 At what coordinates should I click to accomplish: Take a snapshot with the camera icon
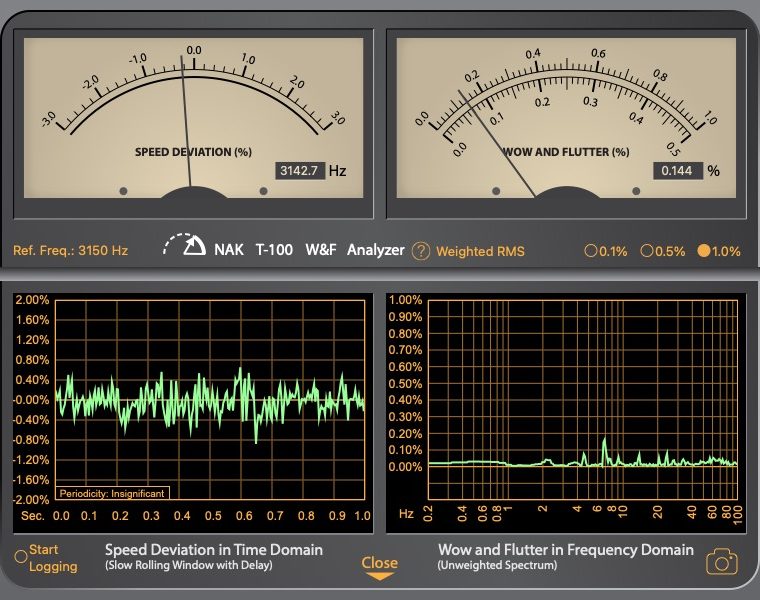(x=721, y=562)
